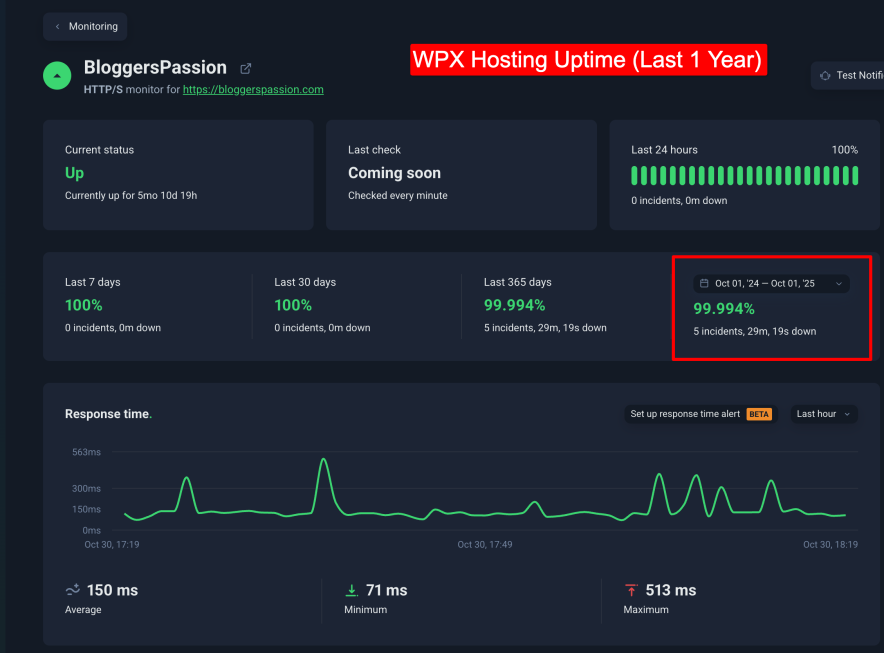This screenshot has height=653, width=884.
Task: Open the external link icon beside BloggersPassion
Action: point(245,67)
